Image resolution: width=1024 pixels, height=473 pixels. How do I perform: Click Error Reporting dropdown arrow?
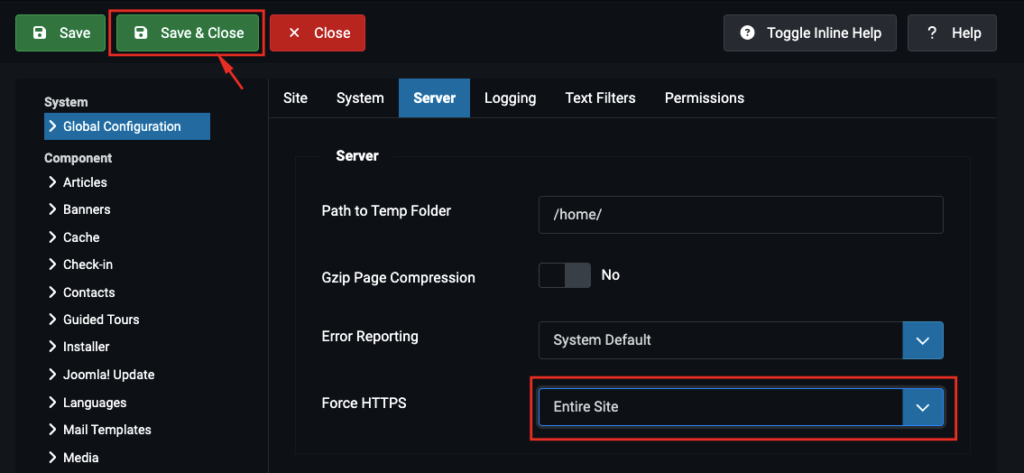pyautogui.click(x=923, y=340)
